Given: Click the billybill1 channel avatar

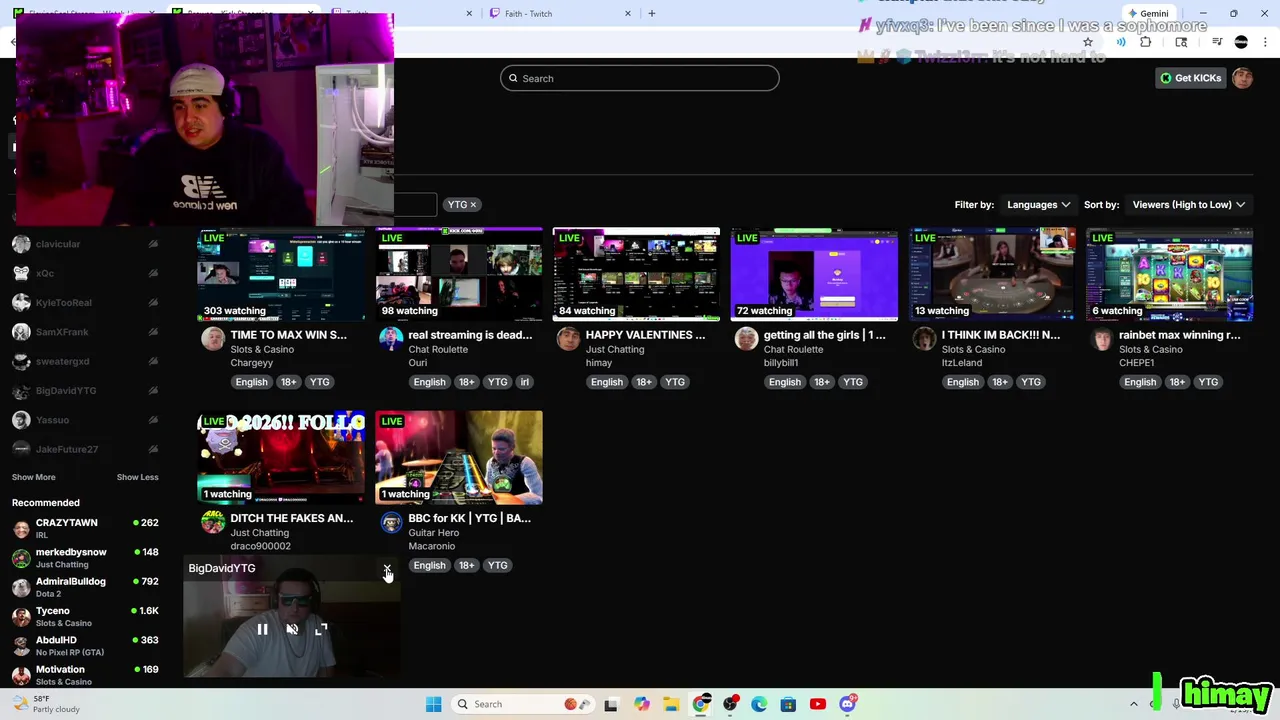Looking at the screenshot, I should pos(746,339).
